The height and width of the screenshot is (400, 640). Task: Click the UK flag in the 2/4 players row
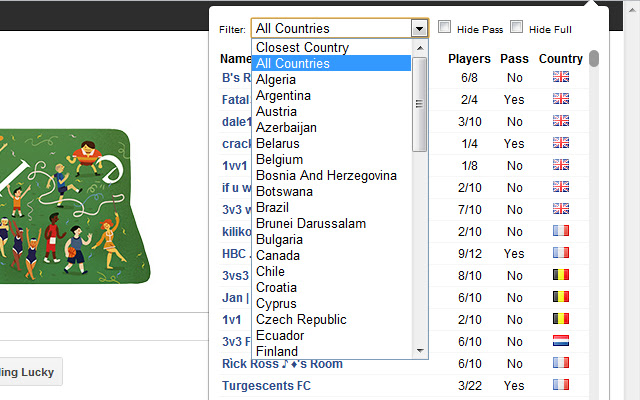[x=561, y=99]
